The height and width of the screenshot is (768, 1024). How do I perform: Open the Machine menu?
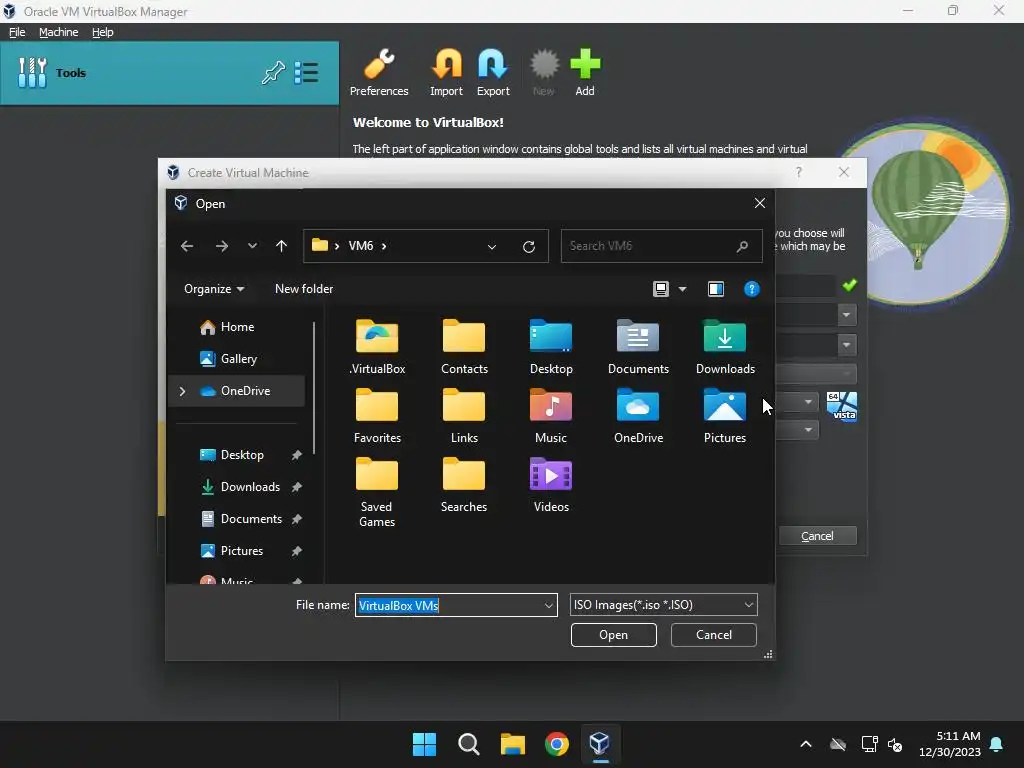[58, 32]
